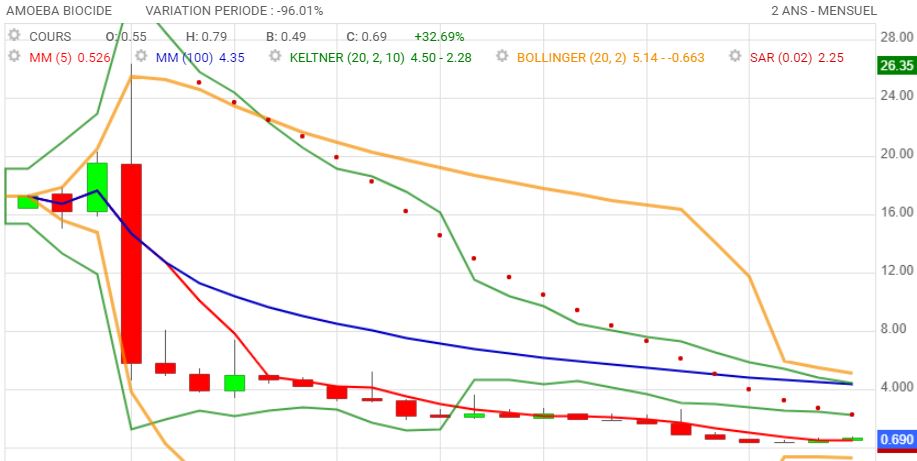Click the 28.00 axis label

pyautogui.click(x=897, y=37)
